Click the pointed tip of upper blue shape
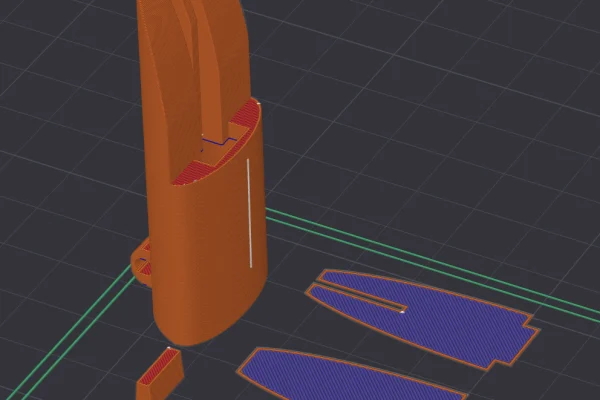Viewport: 600px width, 400px height. pyautogui.click(x=324, y=273)
